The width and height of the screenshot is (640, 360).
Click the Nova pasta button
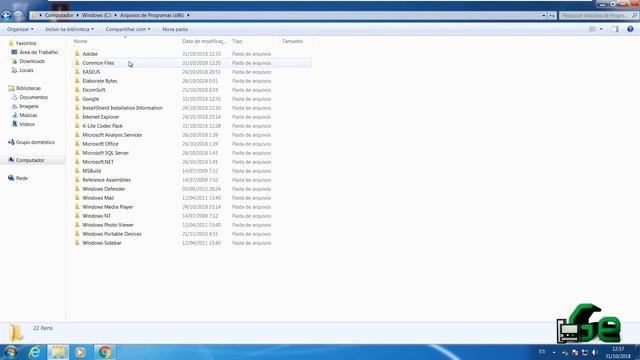[175, 29]
